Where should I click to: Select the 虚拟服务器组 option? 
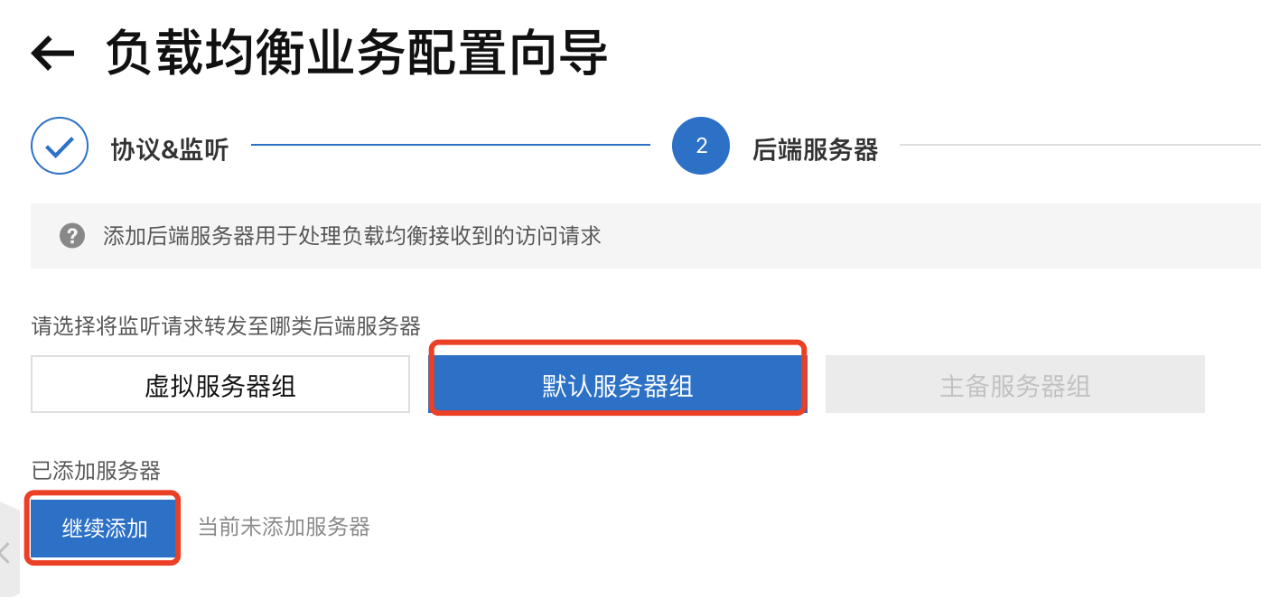point(220,384)
